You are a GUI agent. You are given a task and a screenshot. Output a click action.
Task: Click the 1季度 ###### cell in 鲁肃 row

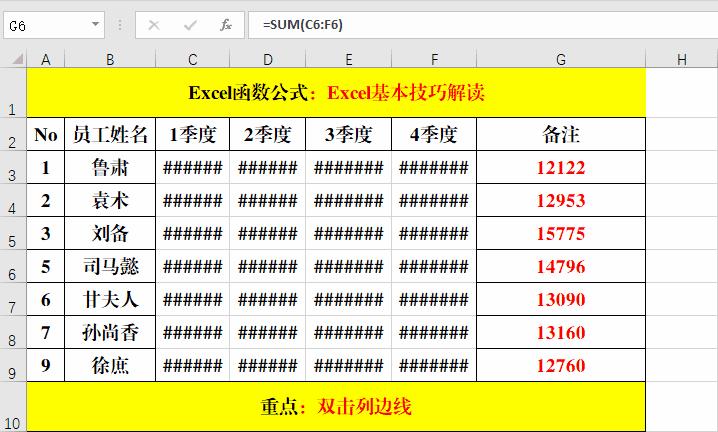pyautogui.click(x=192, y=167)
